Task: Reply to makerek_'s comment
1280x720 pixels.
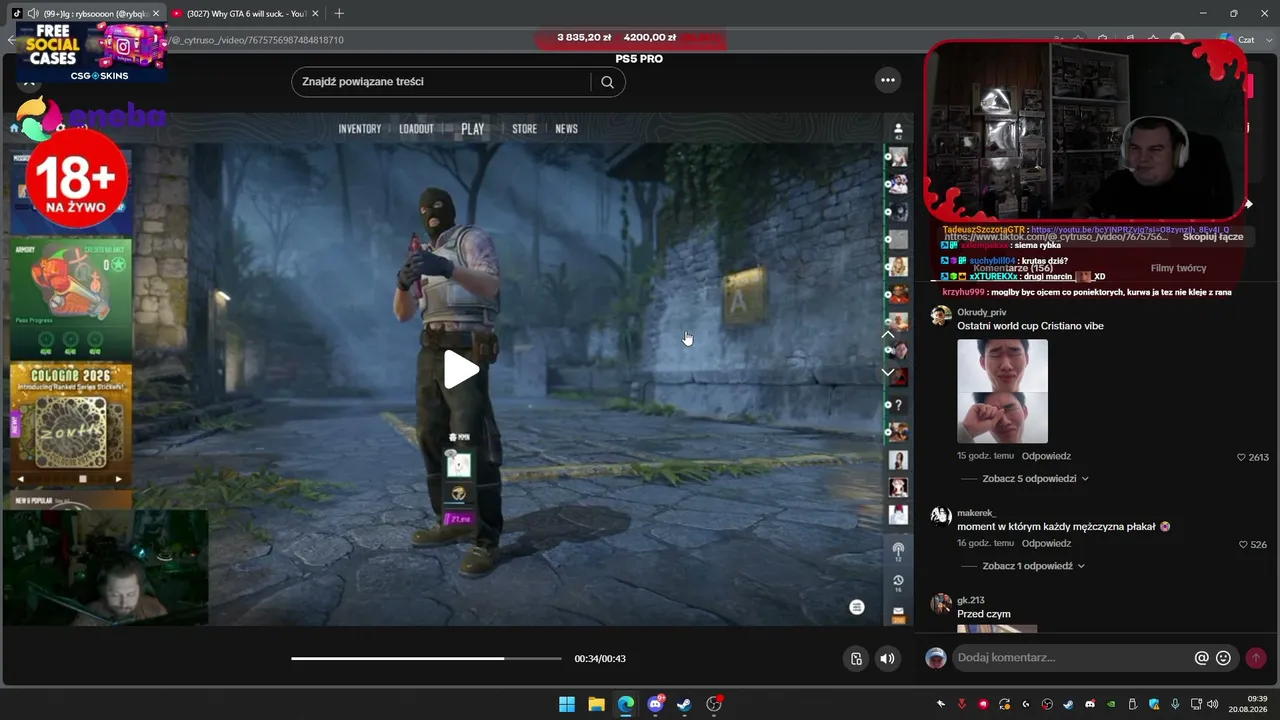Action: (1046, 543)
